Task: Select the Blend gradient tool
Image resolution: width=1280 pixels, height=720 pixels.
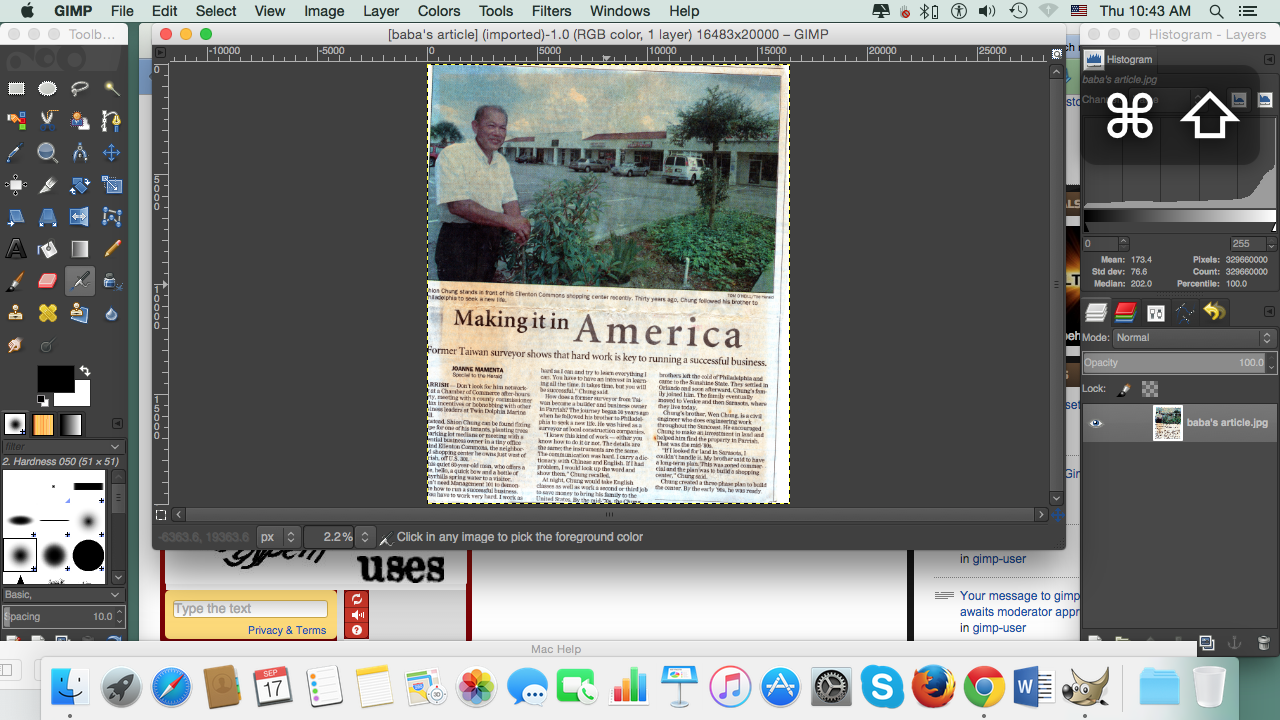Action: (80, 249)
